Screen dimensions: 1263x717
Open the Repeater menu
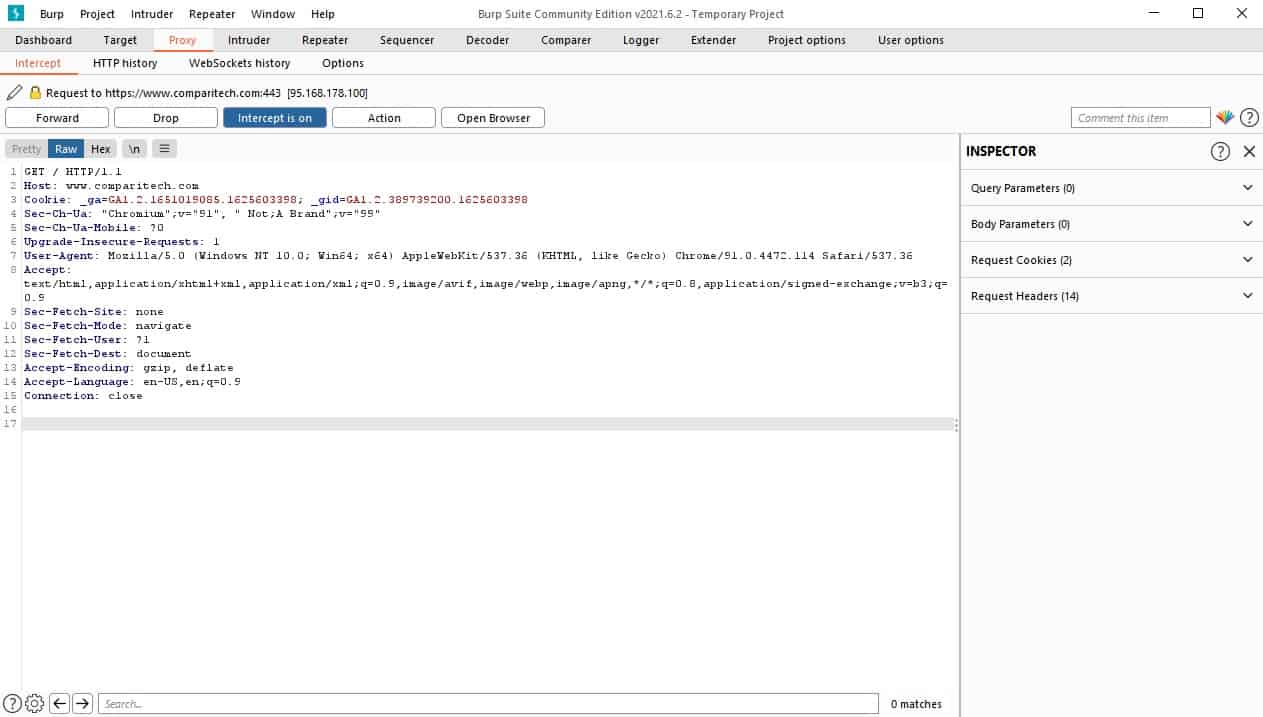[212, 14]
